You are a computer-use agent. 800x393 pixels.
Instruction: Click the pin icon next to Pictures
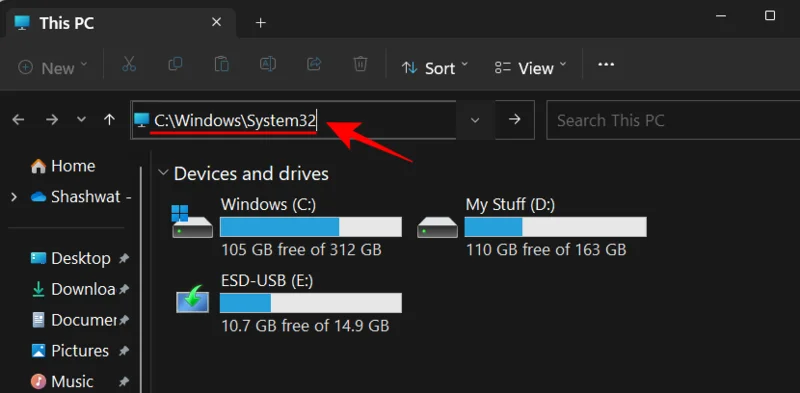124,351
